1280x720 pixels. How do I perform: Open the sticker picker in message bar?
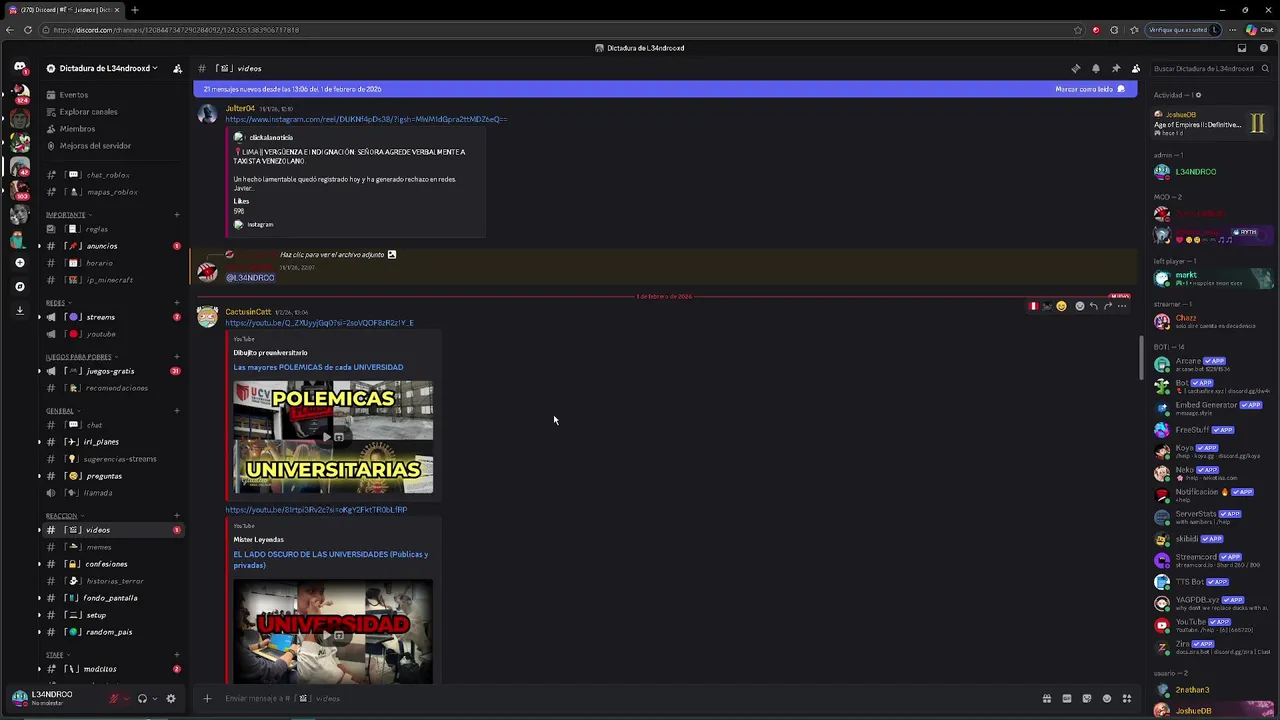tap(1087, 698)
